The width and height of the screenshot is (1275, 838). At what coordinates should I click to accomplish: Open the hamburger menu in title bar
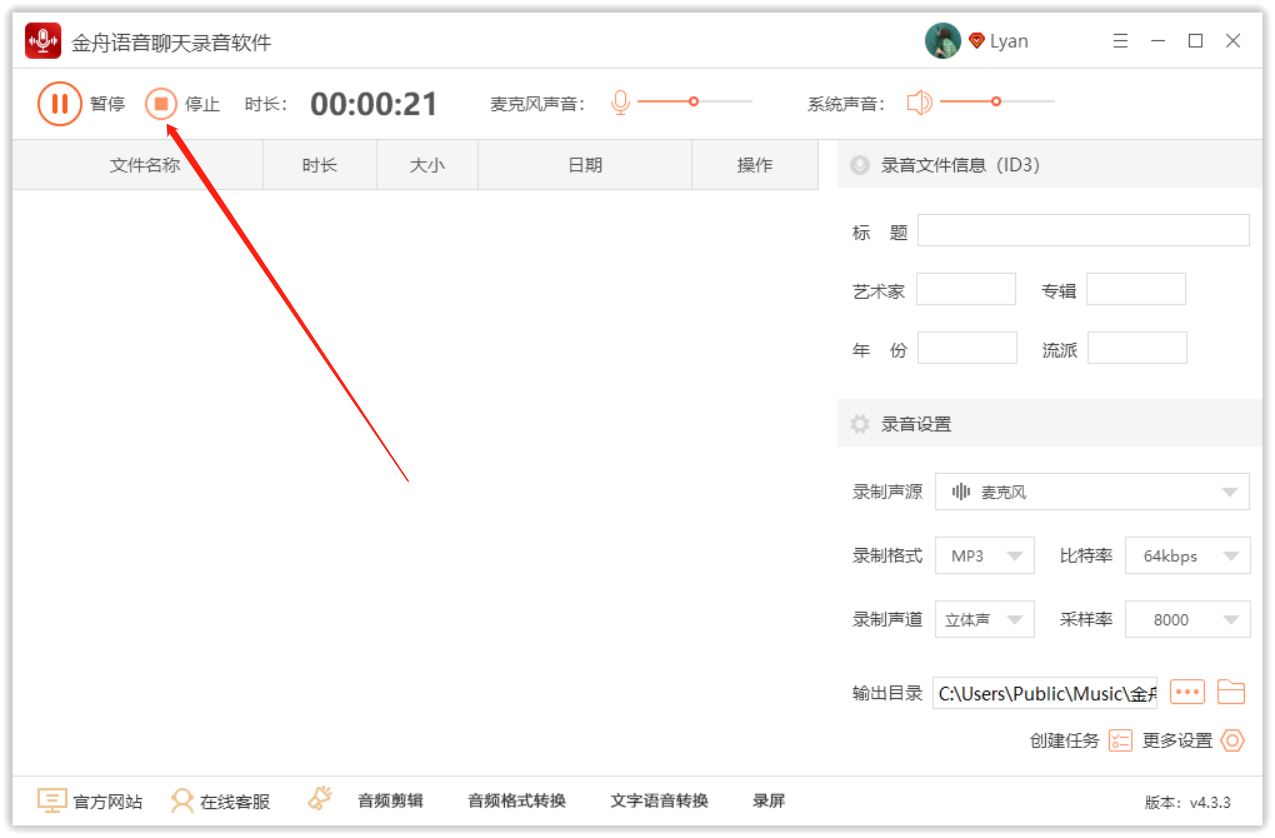point(1120,41)
